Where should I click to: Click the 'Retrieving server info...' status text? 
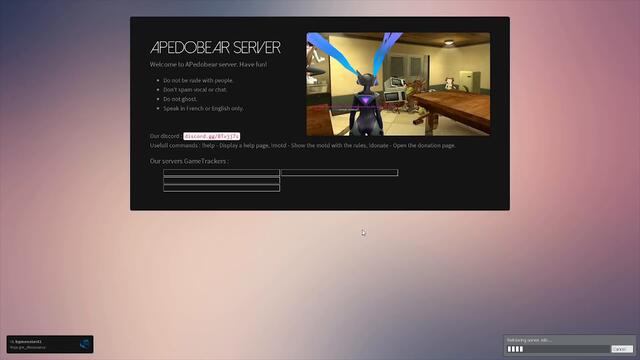[529, 340]
